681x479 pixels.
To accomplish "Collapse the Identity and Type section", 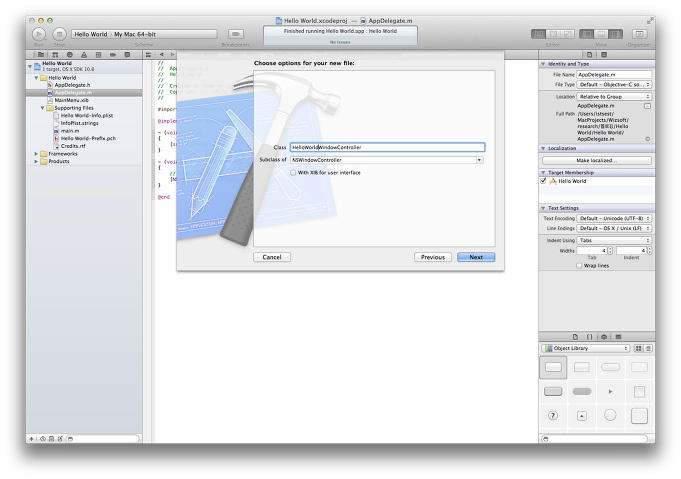I will point(543,64).
